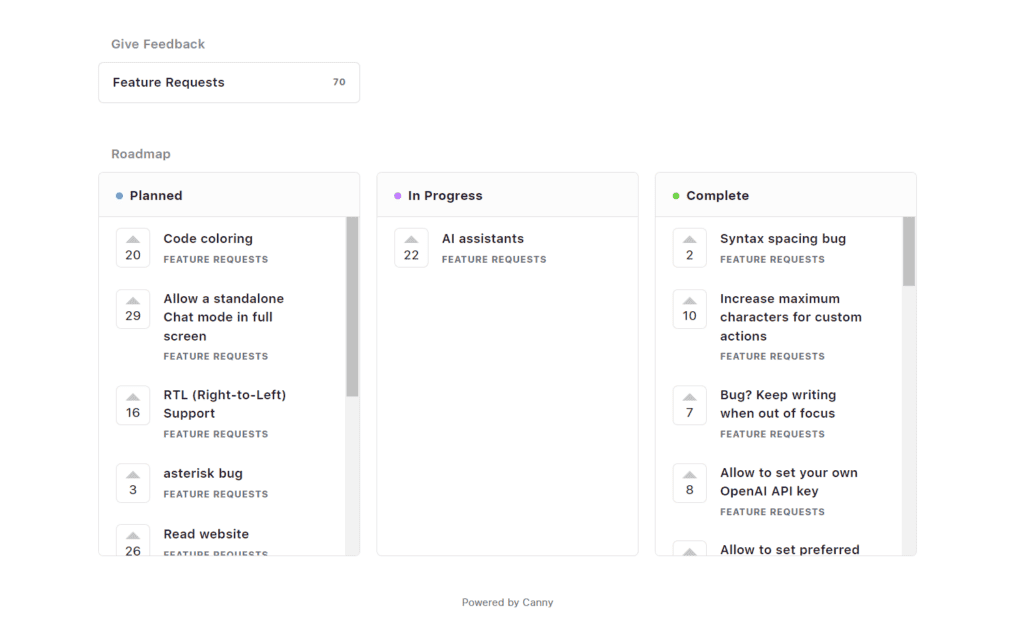
Task: Upvote the "Code coloring" feature request
Action: click(x=133, y=247)
